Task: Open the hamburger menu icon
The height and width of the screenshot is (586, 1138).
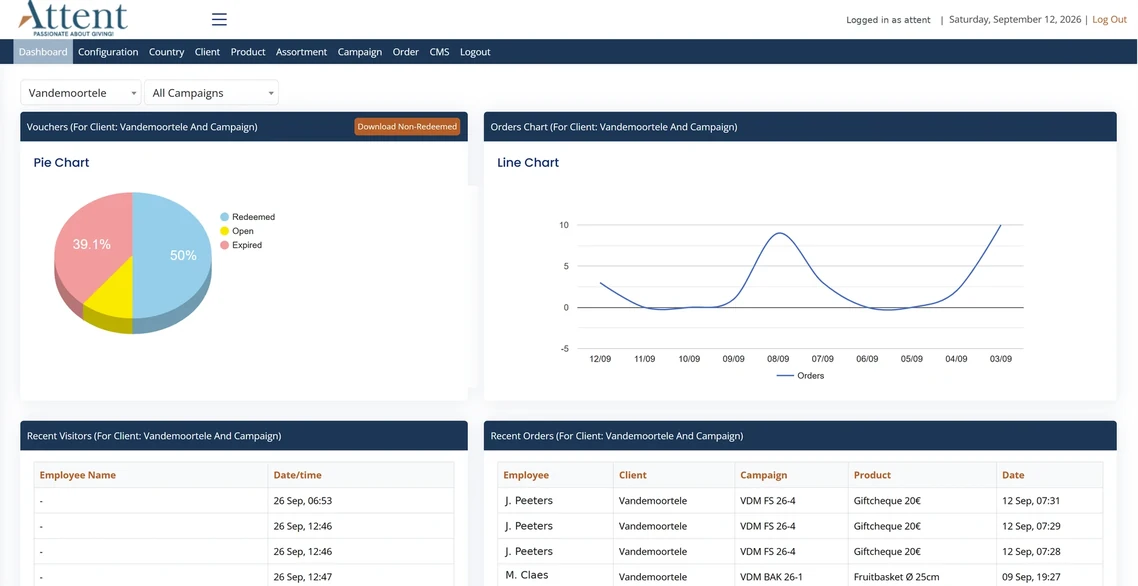Action: click(219, 20)
